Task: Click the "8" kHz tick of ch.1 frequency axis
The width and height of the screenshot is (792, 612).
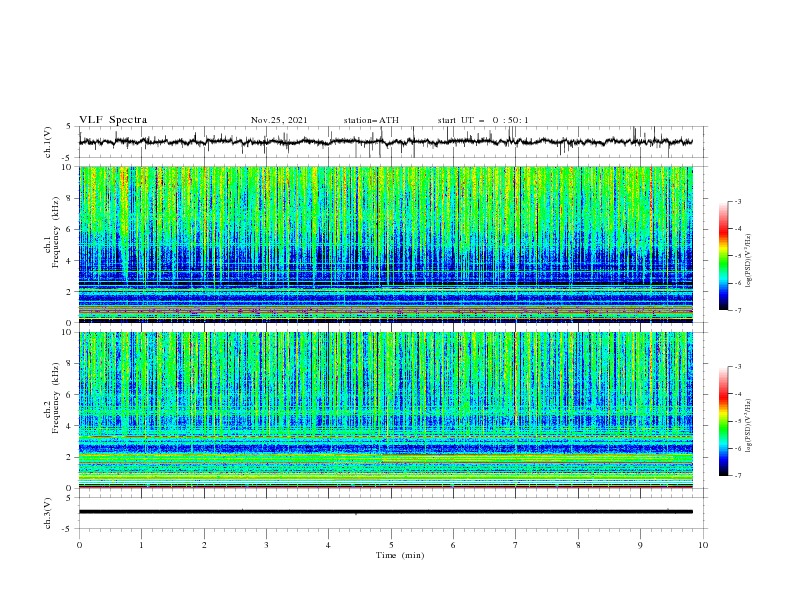Action: [69, 198]
